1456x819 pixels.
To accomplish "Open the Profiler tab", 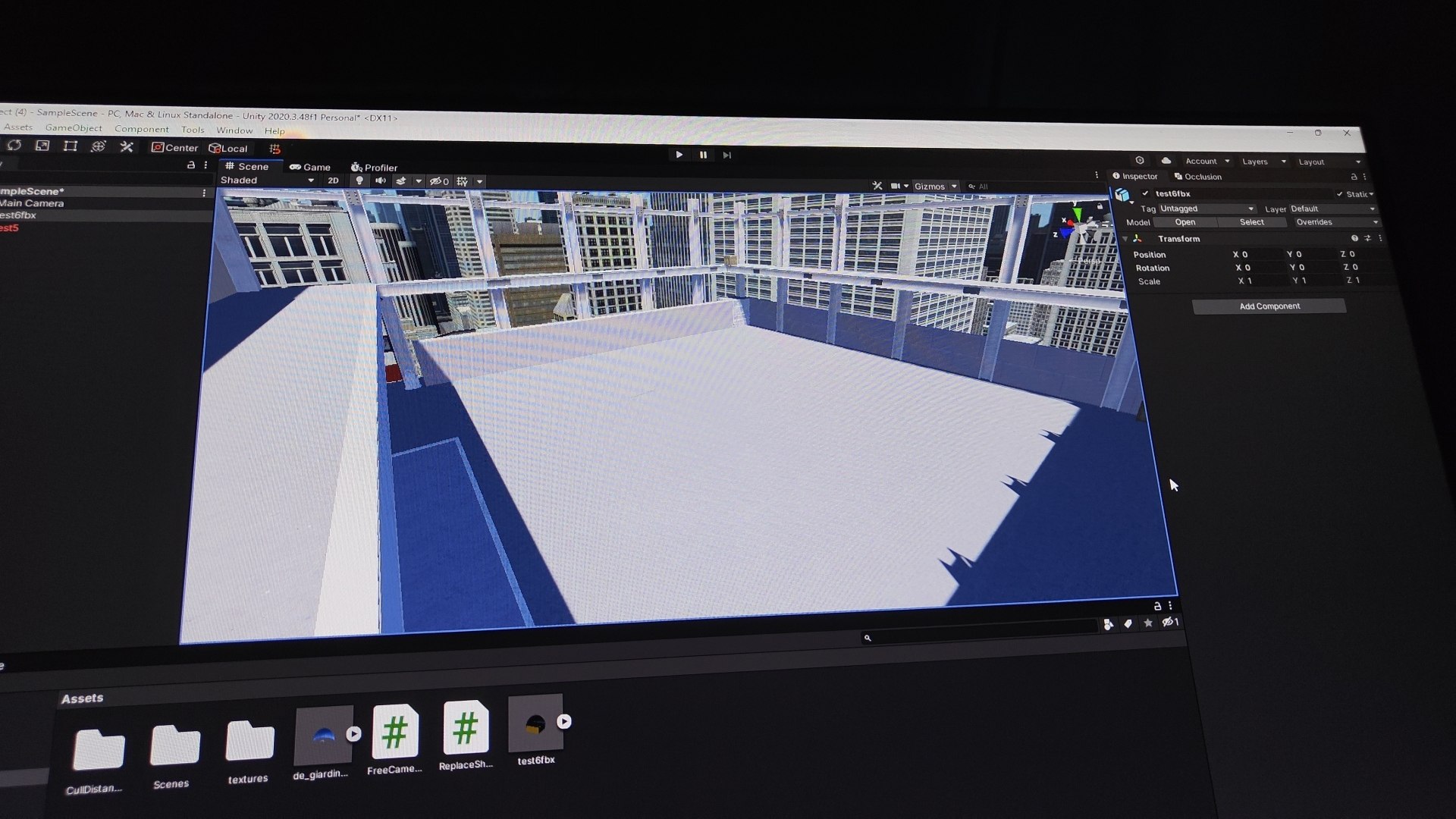I will pyautogui.click(x=374, y=168).
